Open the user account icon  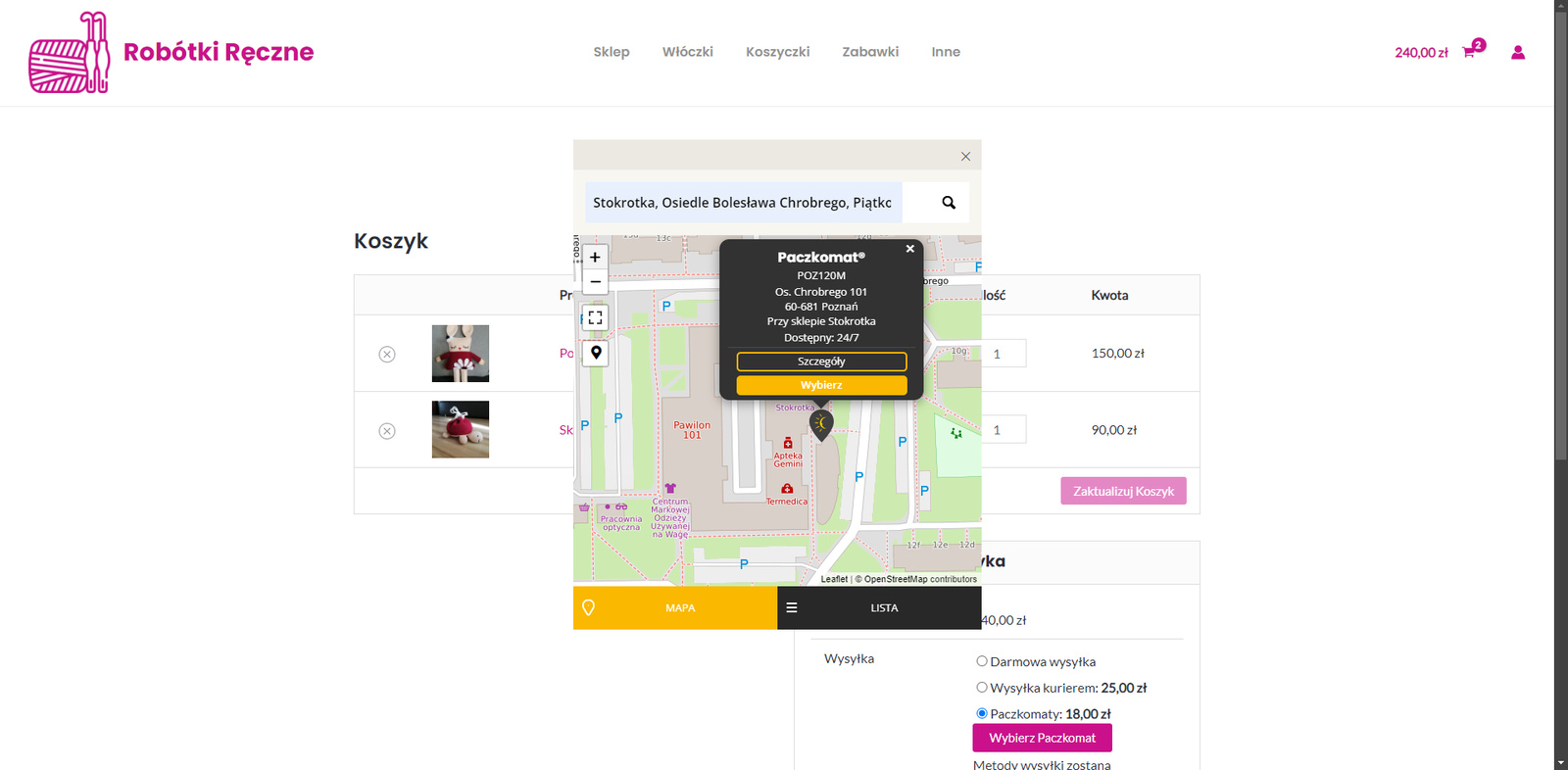[1517, 53]
